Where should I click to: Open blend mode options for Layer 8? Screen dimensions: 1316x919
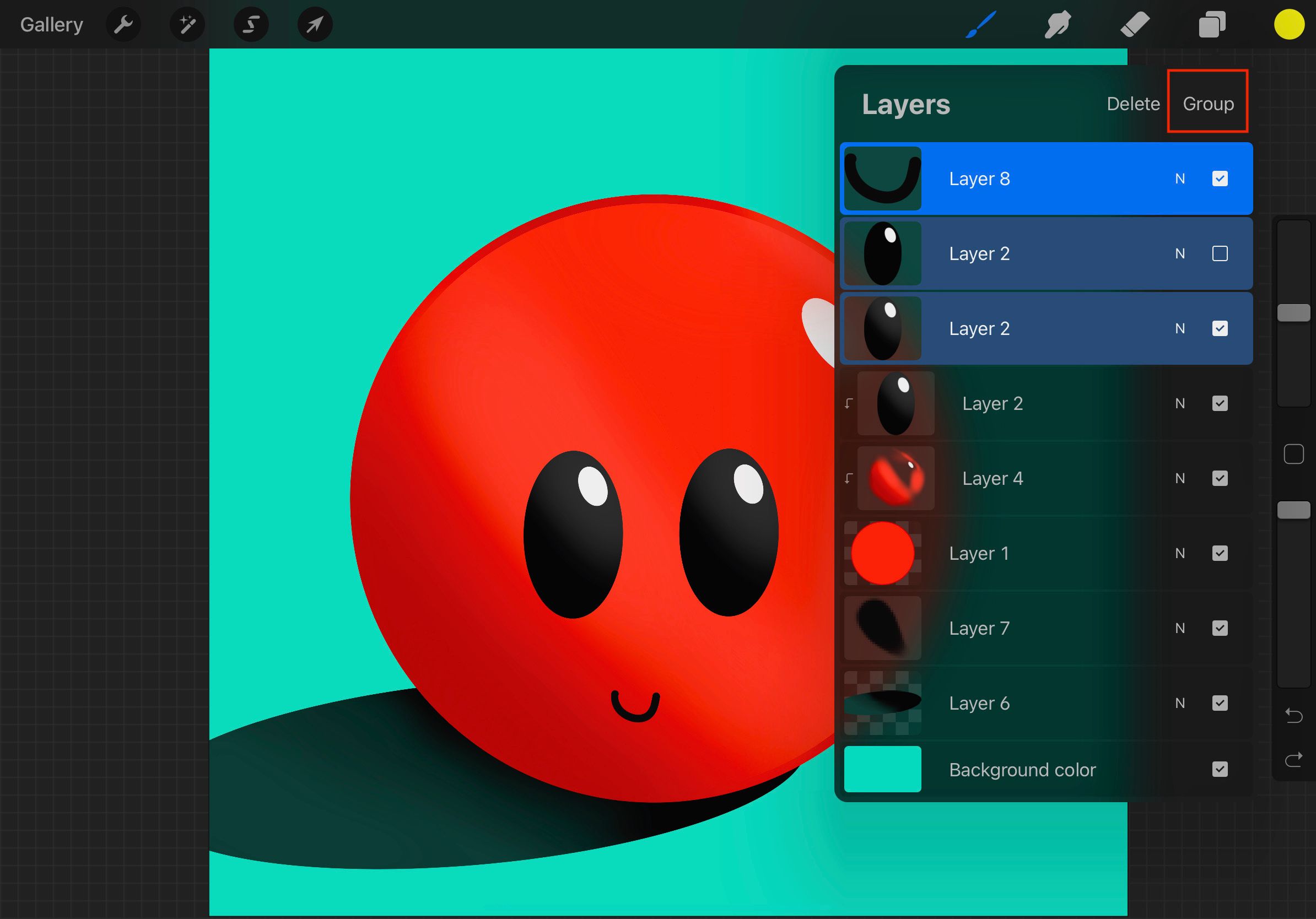coord(1180,179)
